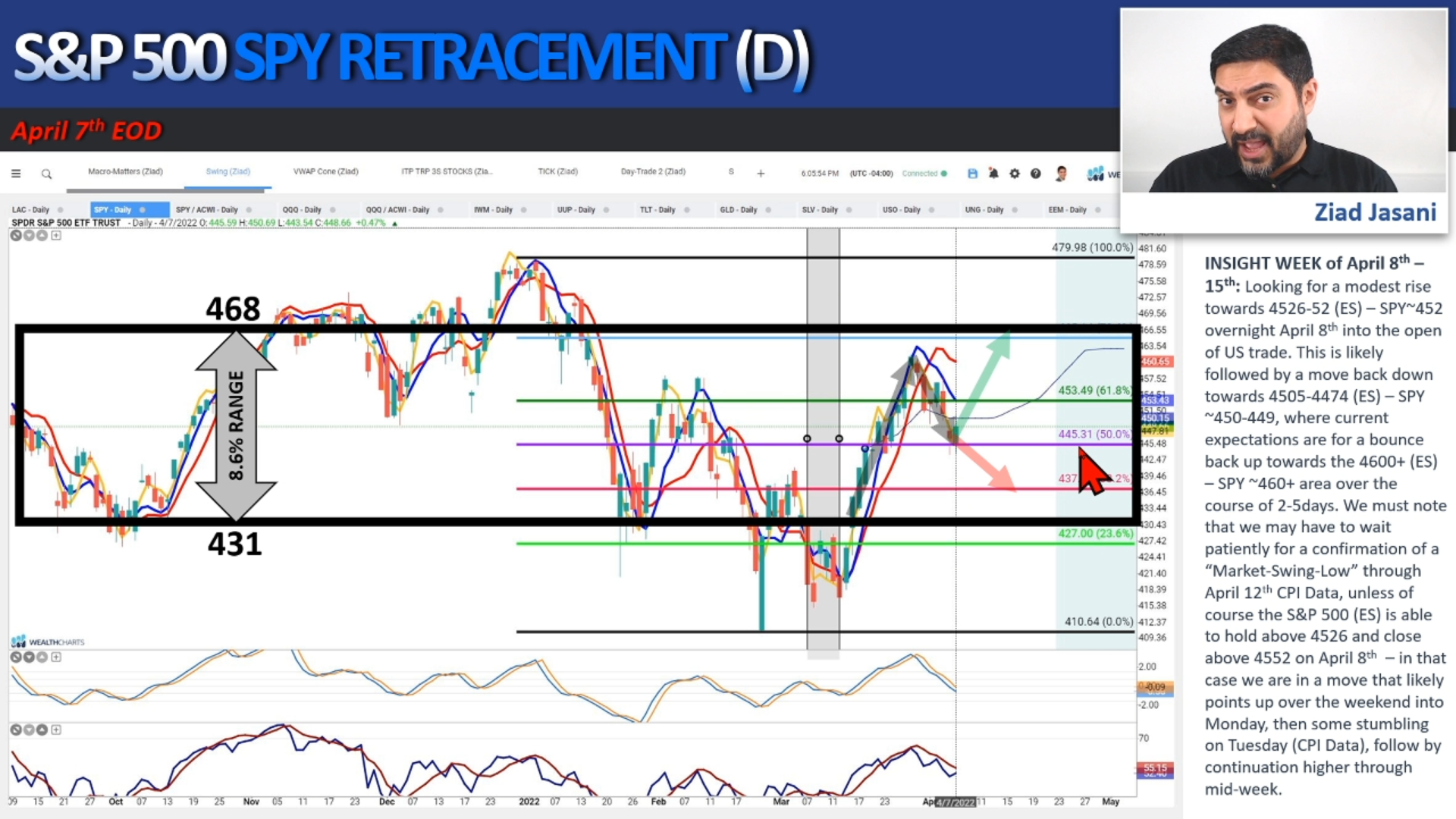Click the up arrow on middle oscillator panel

point(42,657)
